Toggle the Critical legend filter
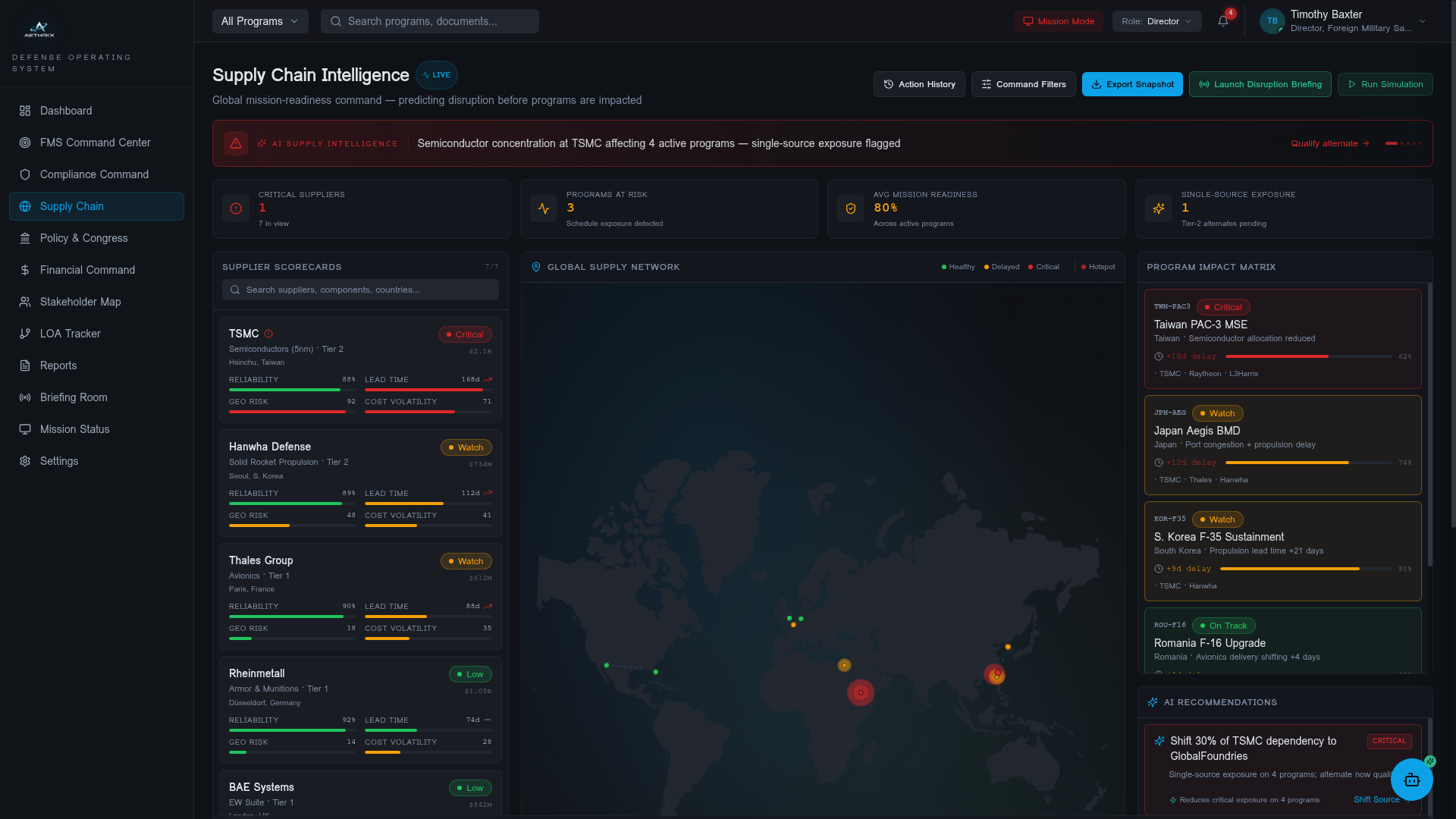1456x819 pixels. [x=1043, y=267]
